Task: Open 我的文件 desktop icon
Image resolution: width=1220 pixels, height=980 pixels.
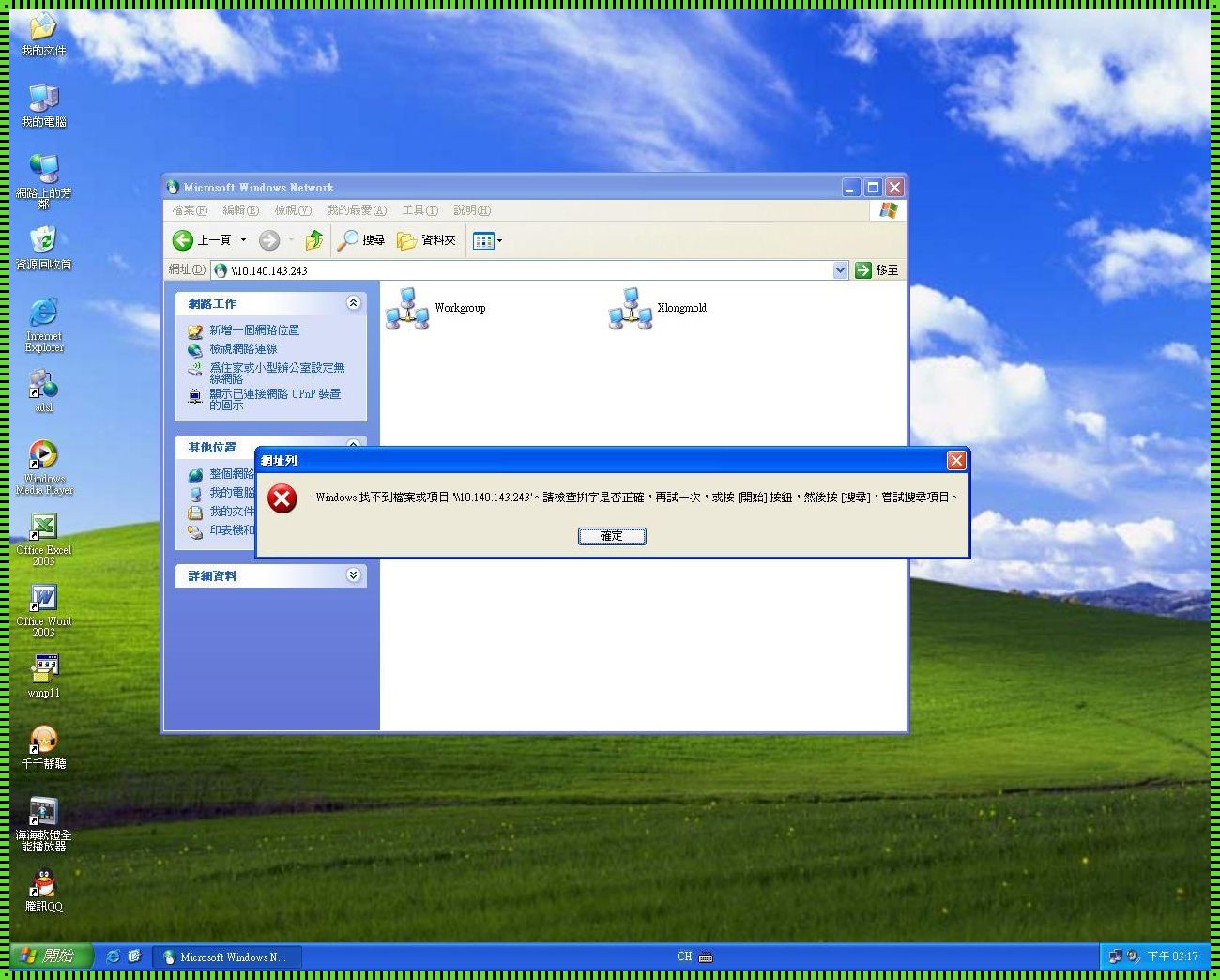Action: click(43, 36)
